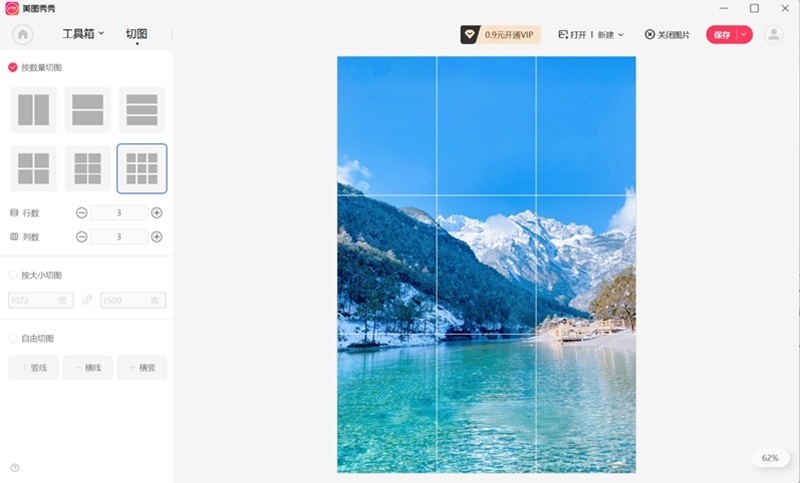This screenshot has height=483, width=800.
Task: Select the 自由切图 radio option
Action: [13, 338]
